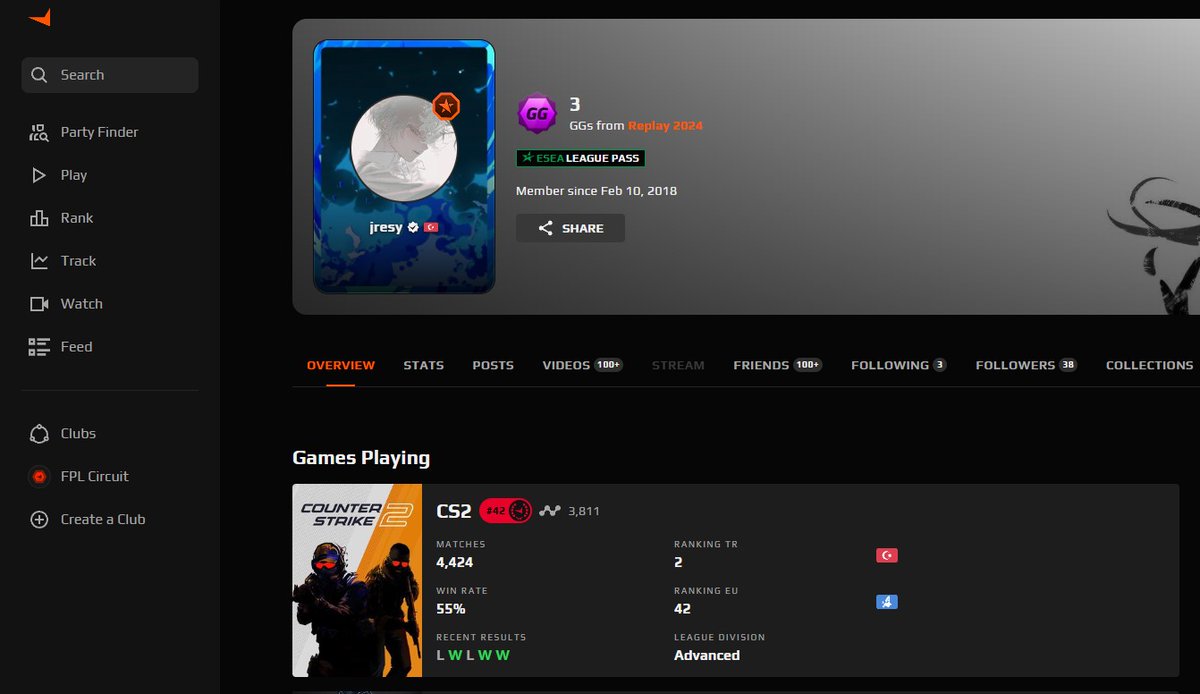Click the Share button
1200x694 pixels.
pyautogui.click(x=570, y=228)
